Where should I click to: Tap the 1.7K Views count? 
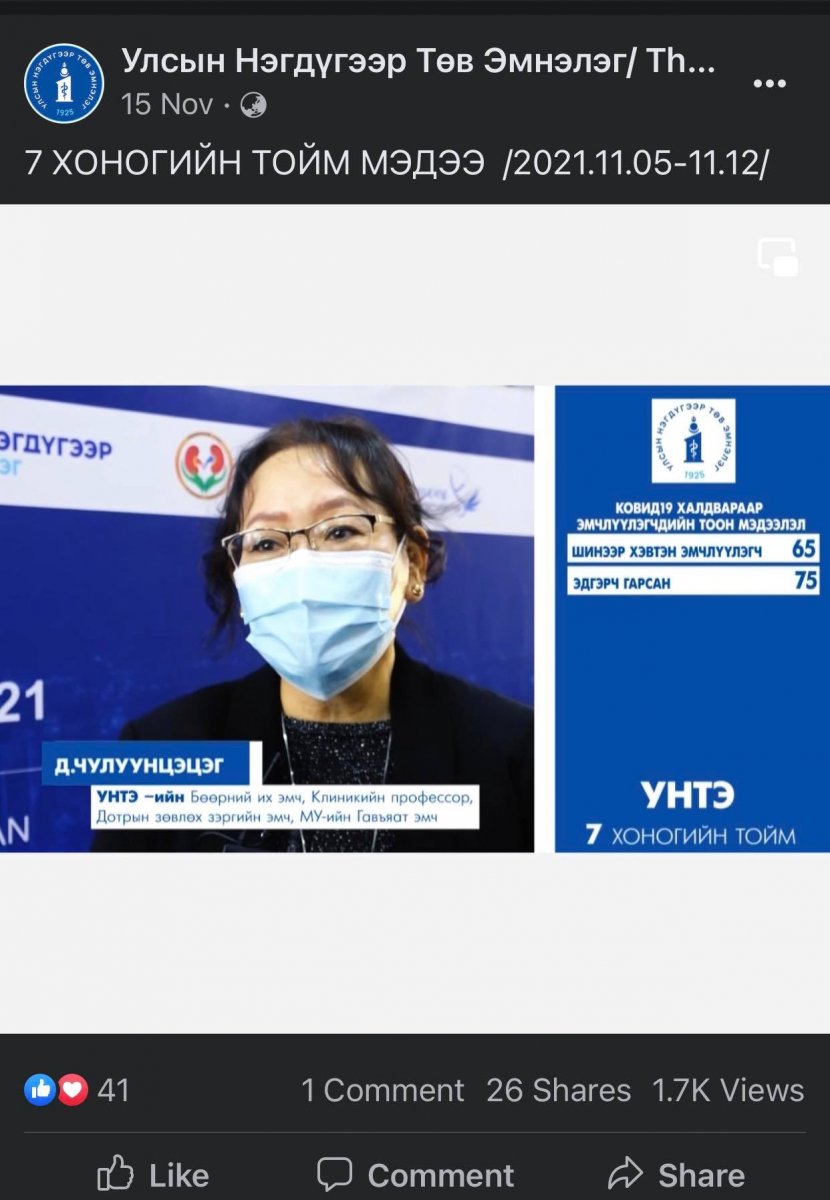(728, 1090)
